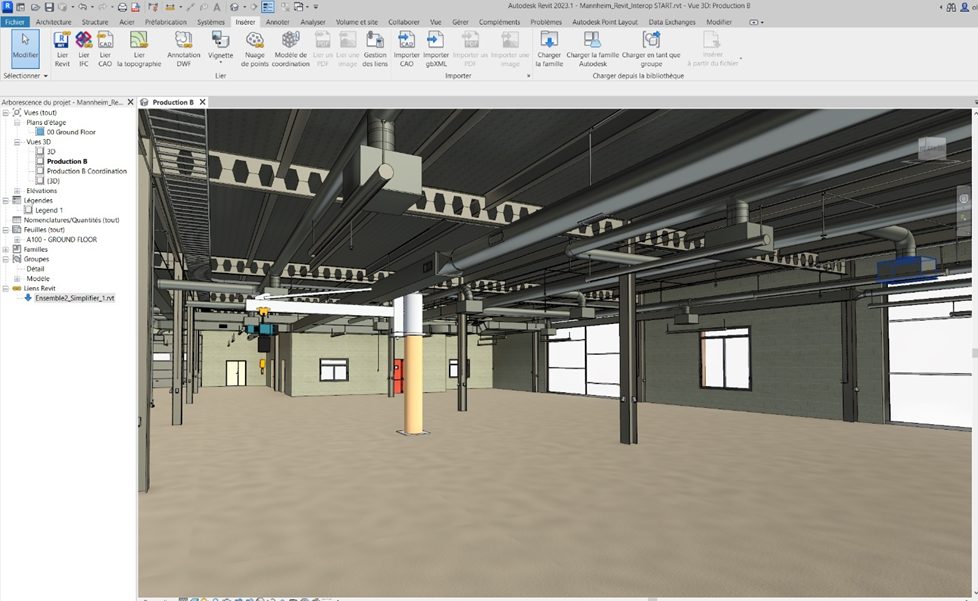Open Gestion des liens
Image resolution: width=978 pixels, height=601 pixels.
(375, 49)
